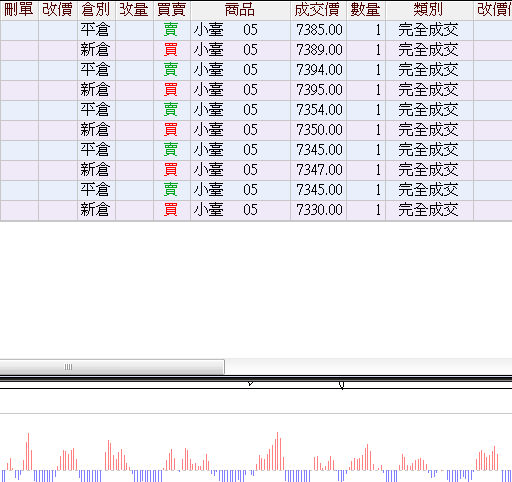Select the row with price 7394.00
The height and width of the screenshot is (482, 512).
[x=256, y=70]
